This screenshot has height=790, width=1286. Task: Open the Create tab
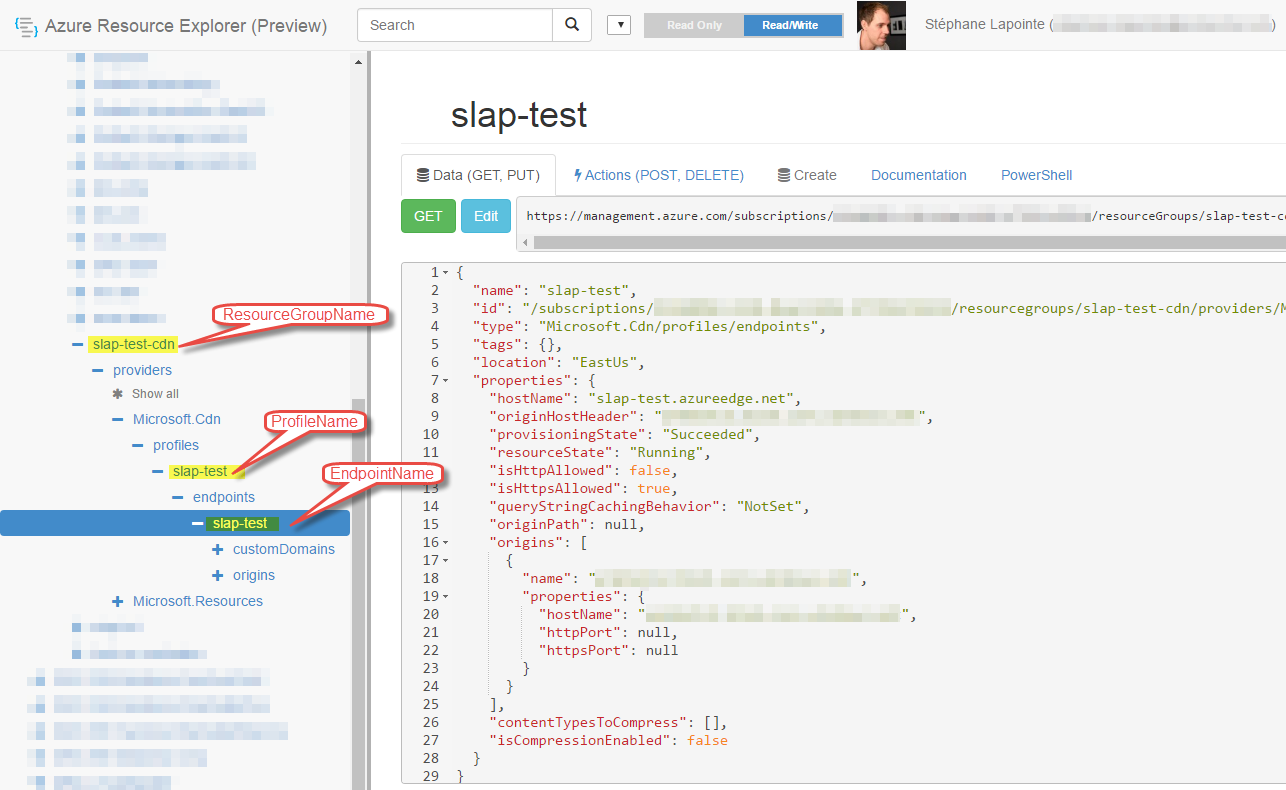(x=807, y=175)
